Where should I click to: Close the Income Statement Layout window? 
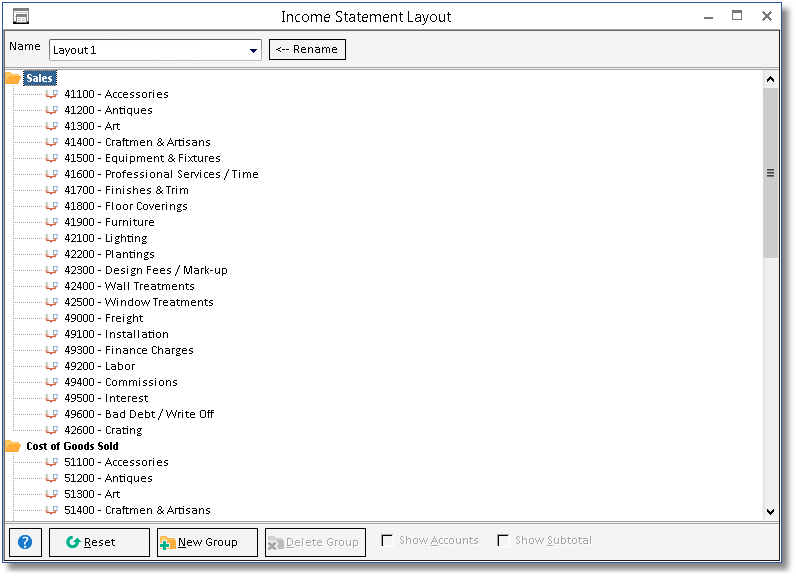767,16
